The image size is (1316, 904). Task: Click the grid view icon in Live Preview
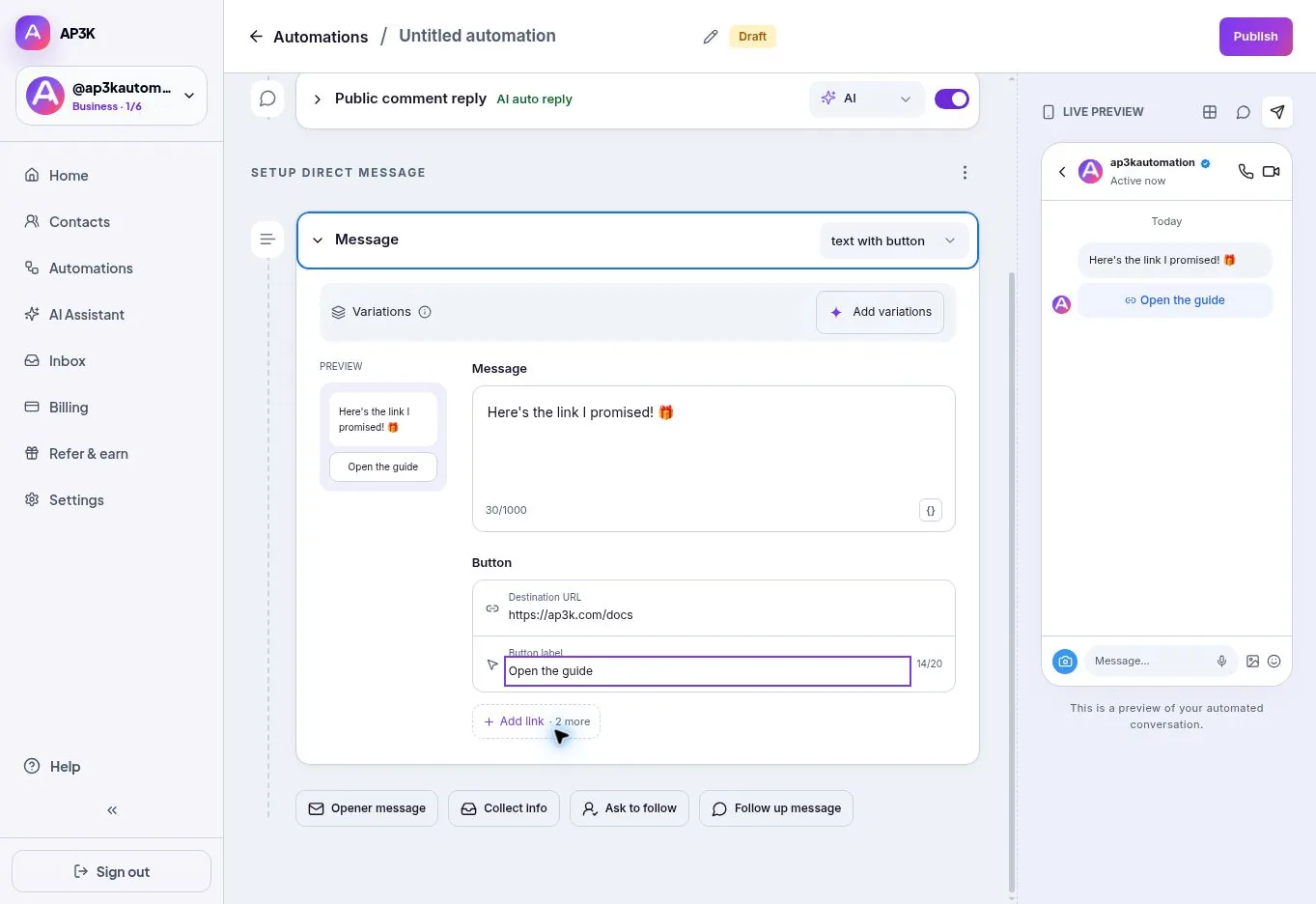coord(1210,112)
